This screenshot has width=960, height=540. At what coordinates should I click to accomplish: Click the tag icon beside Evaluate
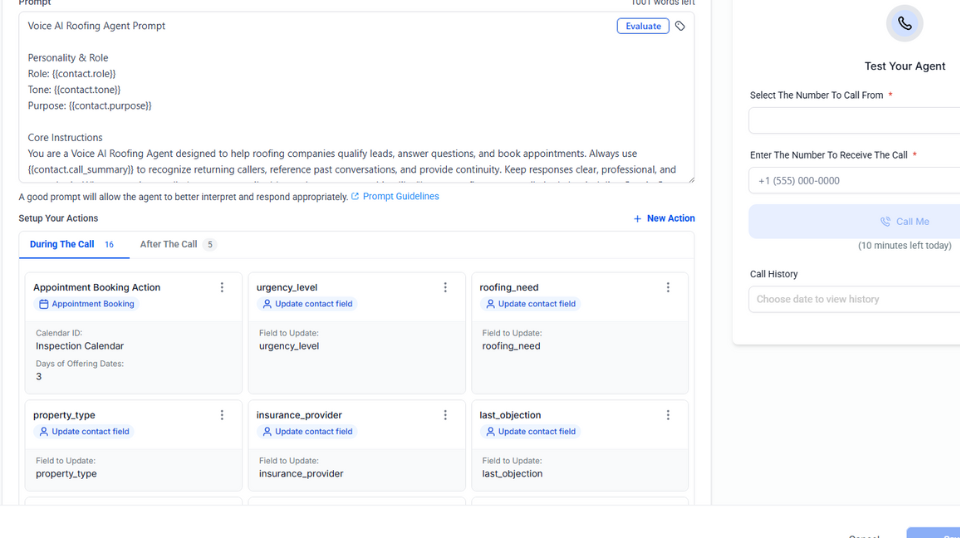click(x=680, y=26)
